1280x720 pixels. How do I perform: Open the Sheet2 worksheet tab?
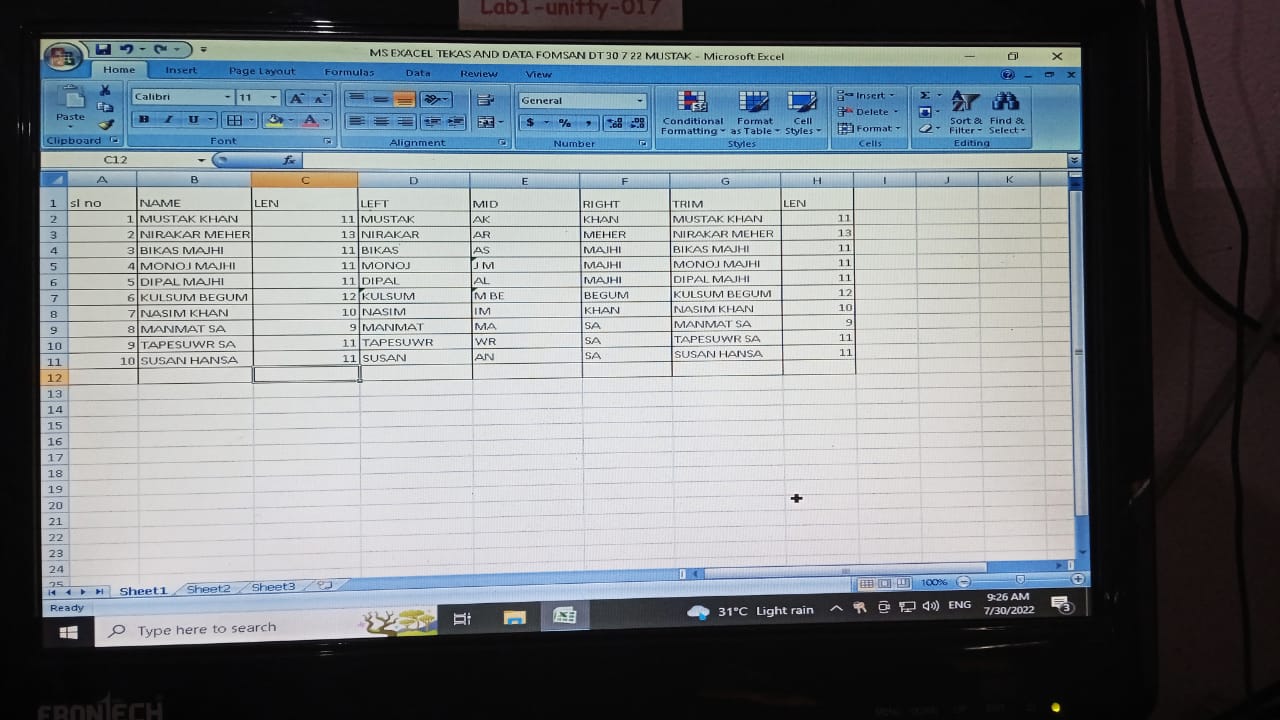coord(208,589)
